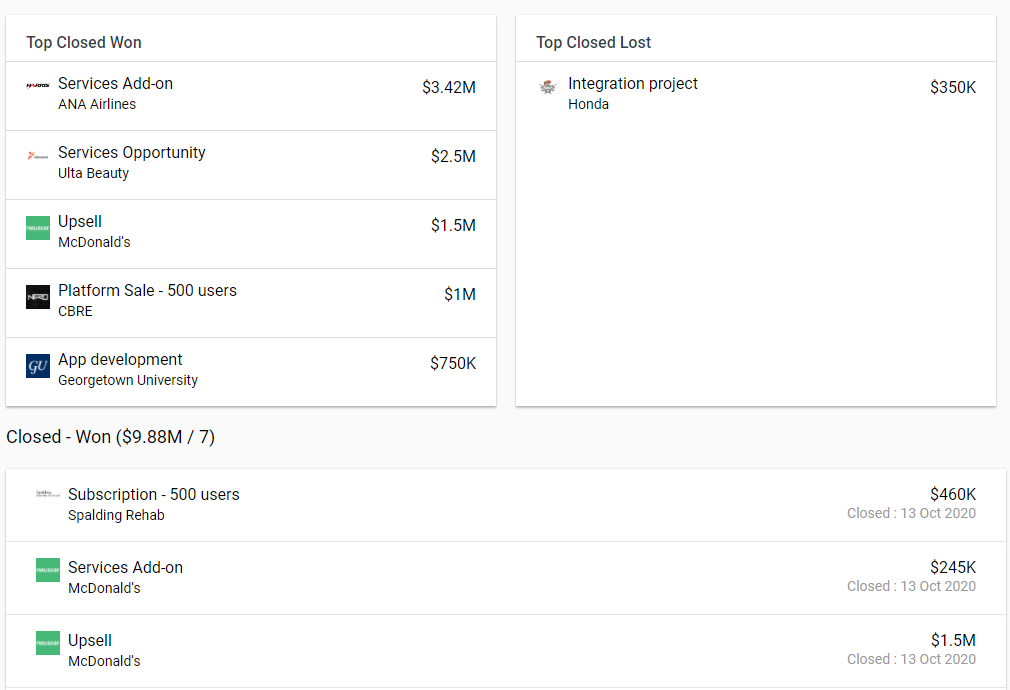Open the App development opportunity
Image resolution: width=1010 pixels, height=690 pixels.
pyautogui.click(x=120, y=360)
